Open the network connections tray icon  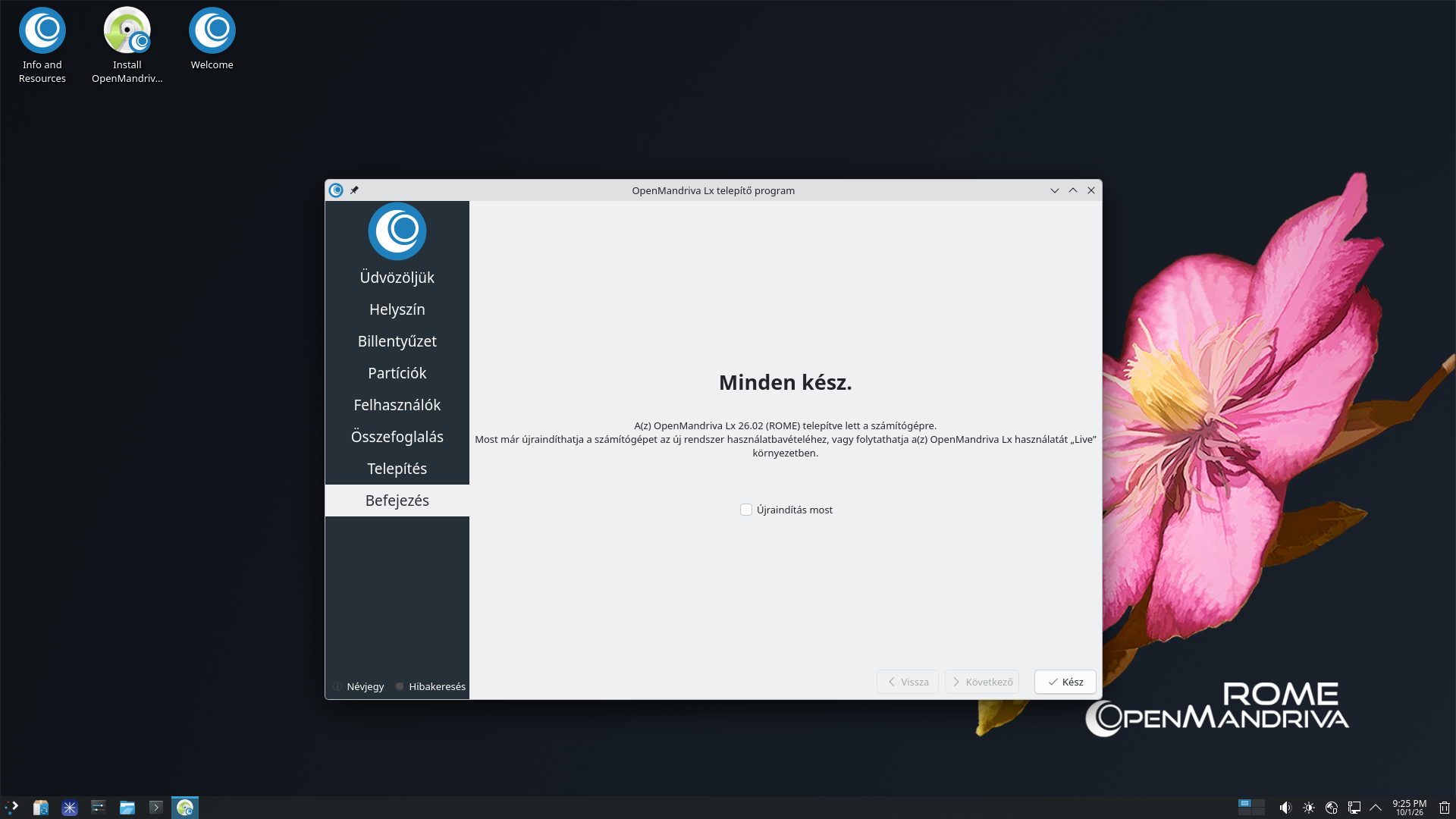pos(1354,808)
